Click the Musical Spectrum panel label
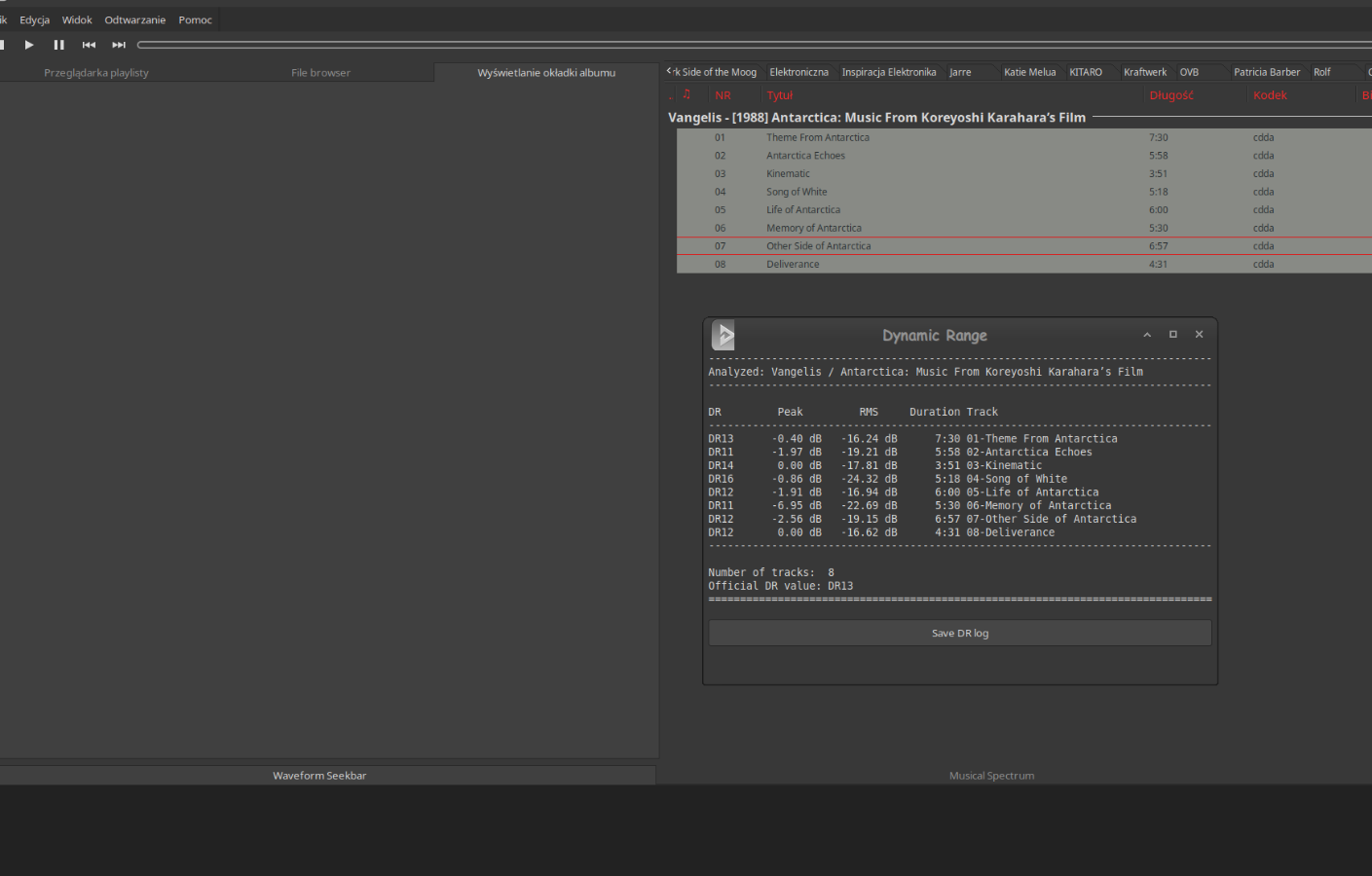 point(991,776)
